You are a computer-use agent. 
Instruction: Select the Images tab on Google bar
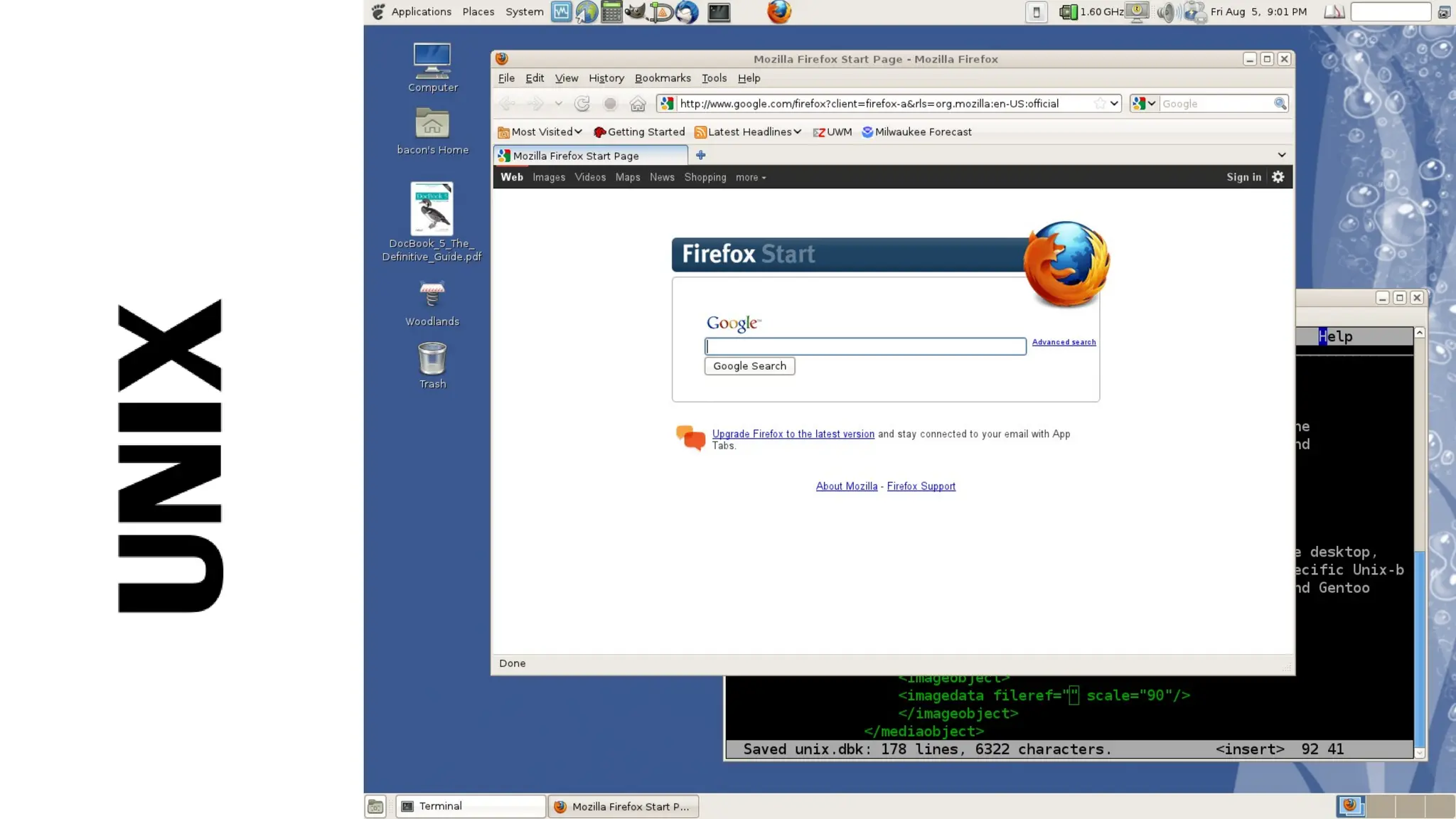(548, 177)
